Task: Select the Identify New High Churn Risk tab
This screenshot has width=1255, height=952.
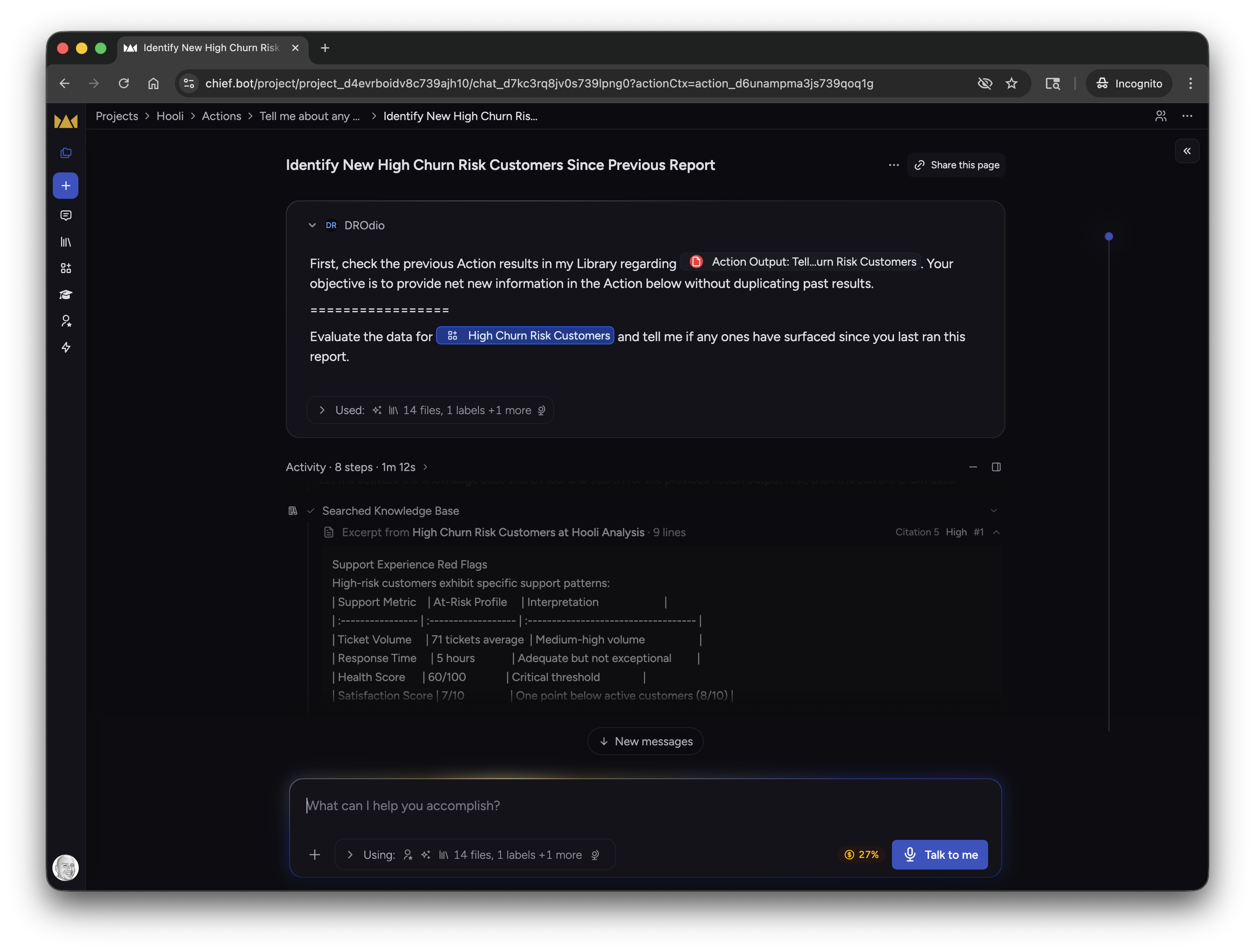Action: [x=211, y=48]
